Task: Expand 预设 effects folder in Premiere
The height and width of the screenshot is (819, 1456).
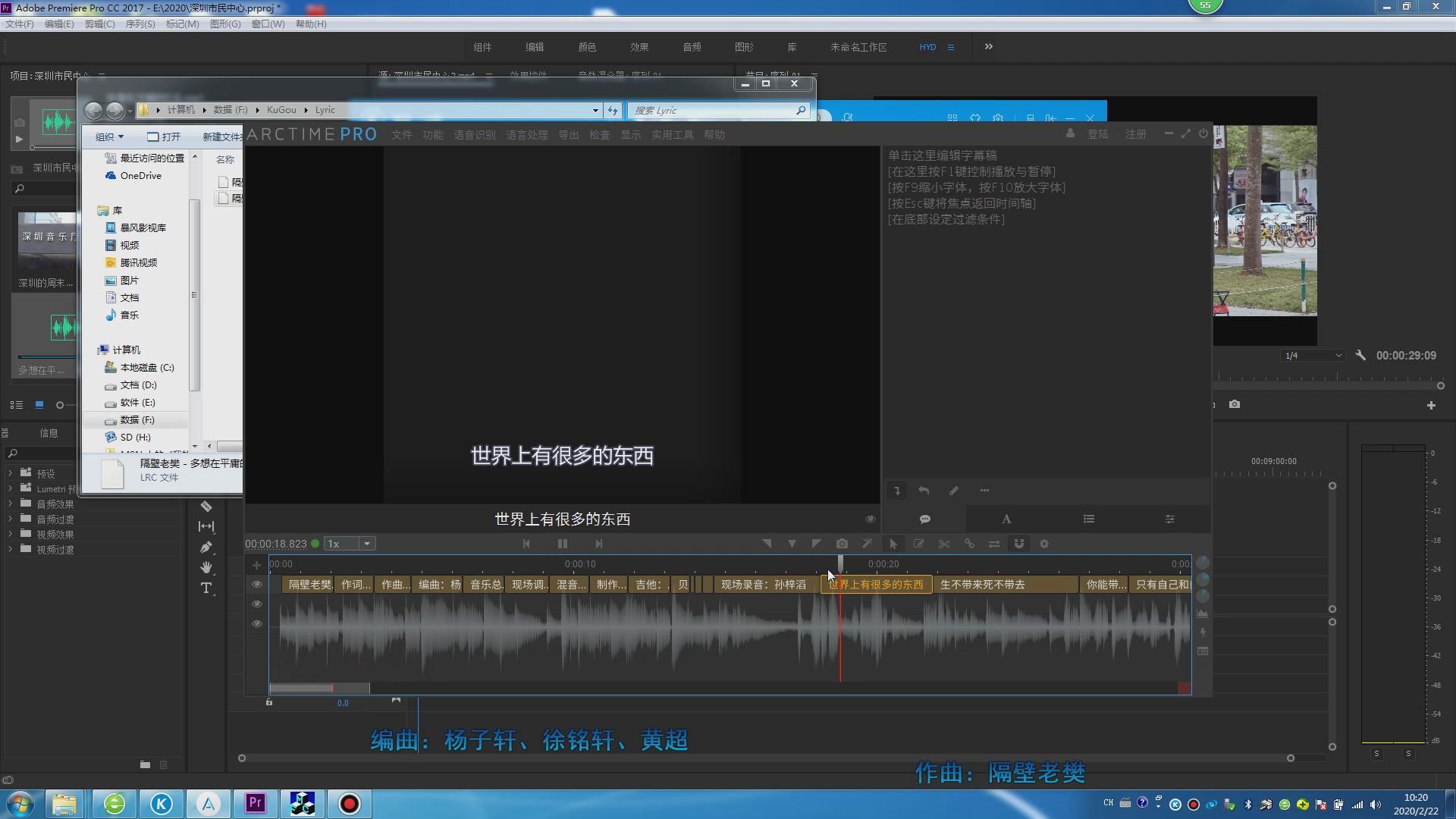Action: [x=10, y=473]
